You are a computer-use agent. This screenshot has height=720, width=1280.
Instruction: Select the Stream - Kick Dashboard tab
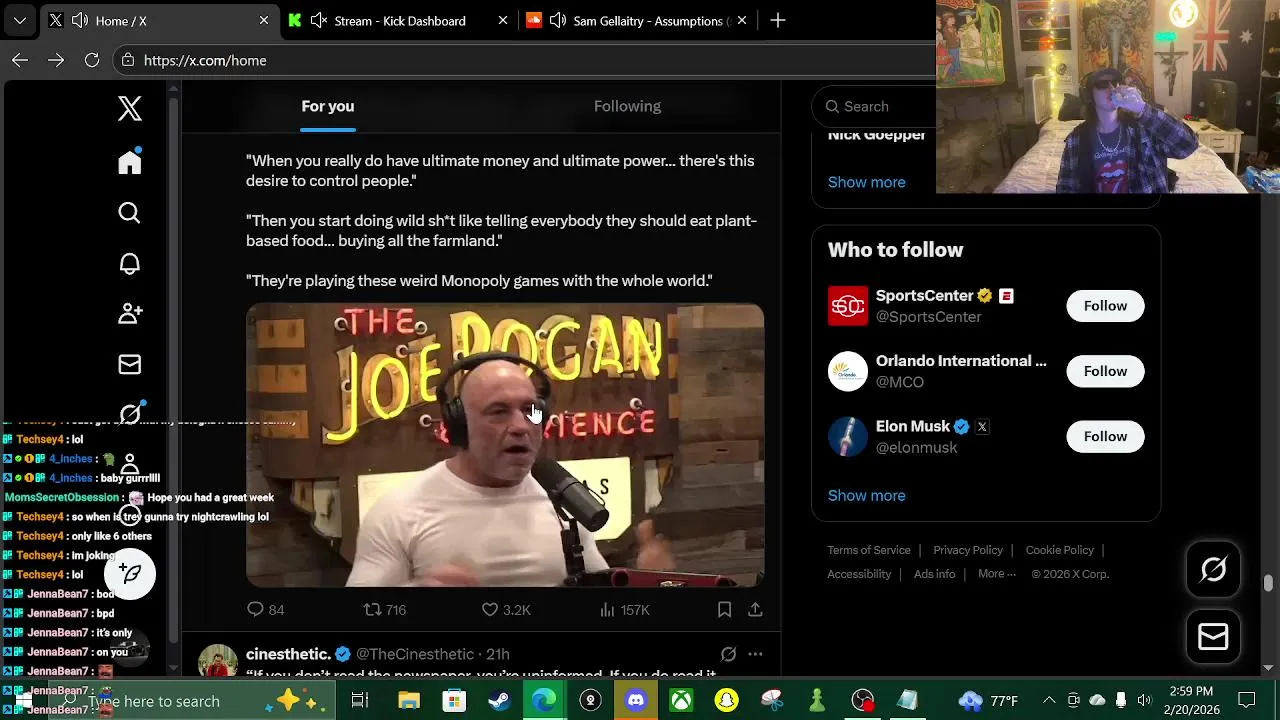(x=398, y=20)
